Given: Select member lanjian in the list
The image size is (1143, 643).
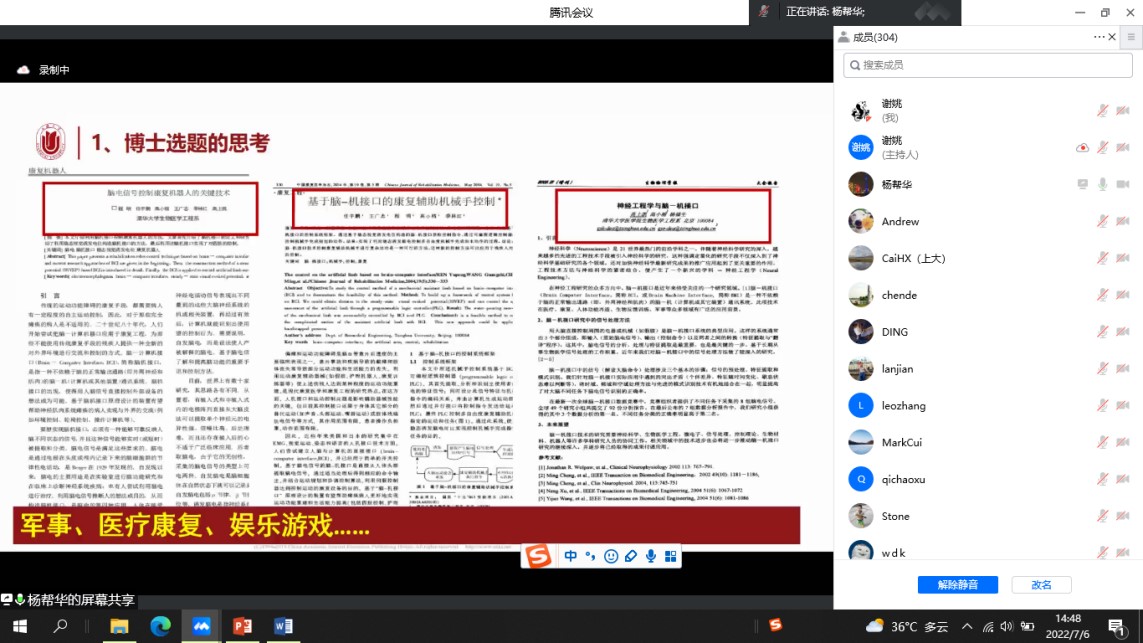Looking at the screenshot, I should 897,369.
